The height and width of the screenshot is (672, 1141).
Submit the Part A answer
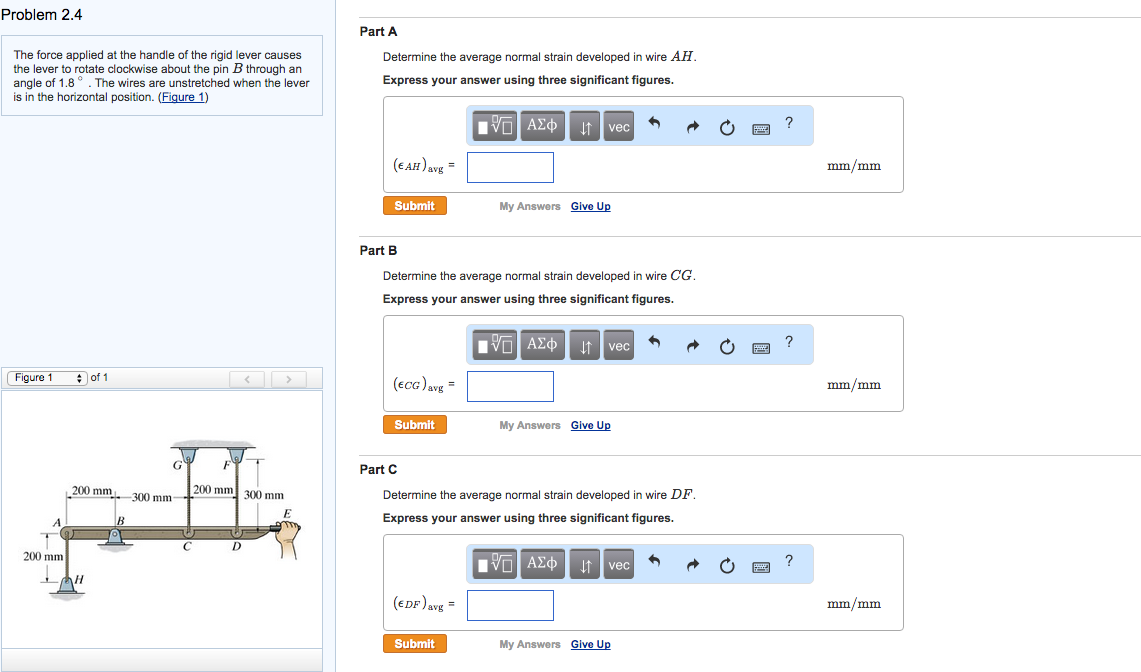click(414, 205)
